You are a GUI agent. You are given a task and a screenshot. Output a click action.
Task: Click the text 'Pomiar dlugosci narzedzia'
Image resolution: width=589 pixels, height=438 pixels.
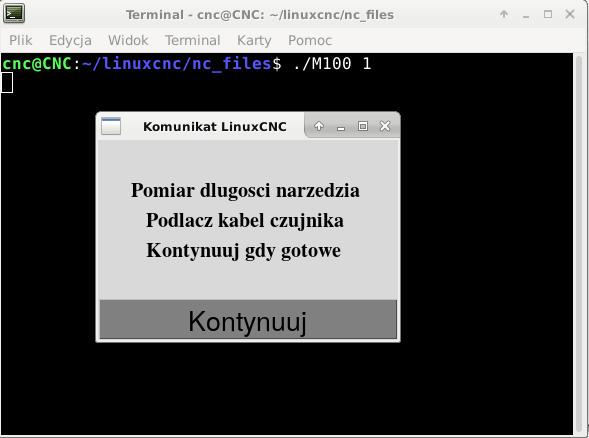245,190
